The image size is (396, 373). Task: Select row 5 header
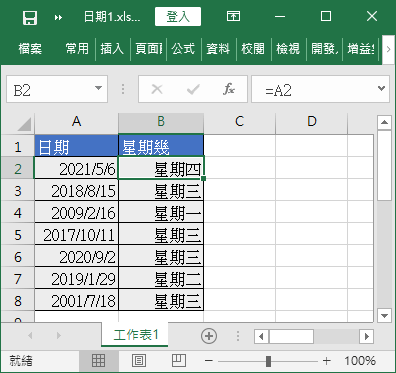17,235
